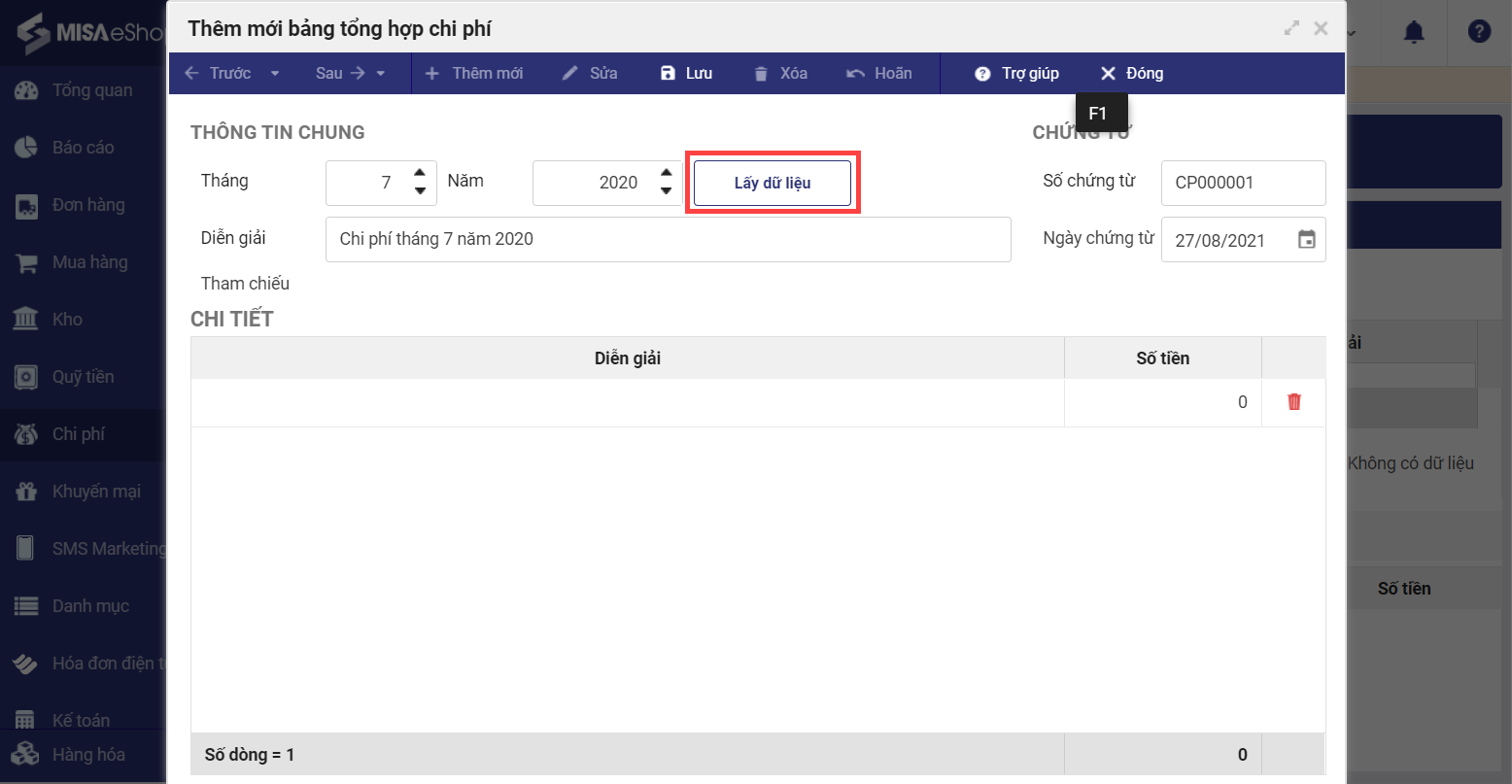This screenshot has width=1512, height=784.
Task: Click Sửa edit pencil in toolbar
Action: (590, 73)
